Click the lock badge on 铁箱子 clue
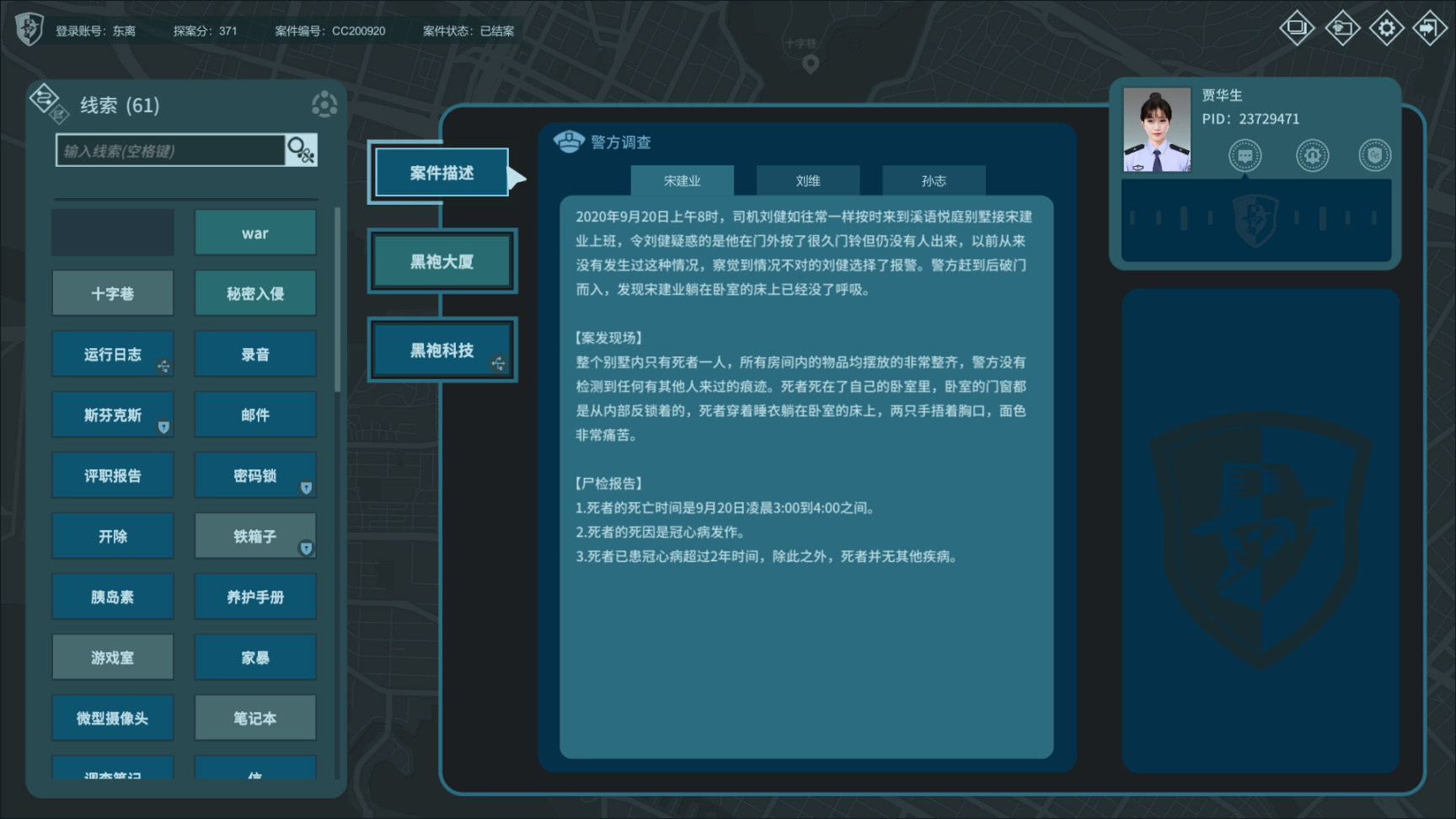 coord(306,549)
